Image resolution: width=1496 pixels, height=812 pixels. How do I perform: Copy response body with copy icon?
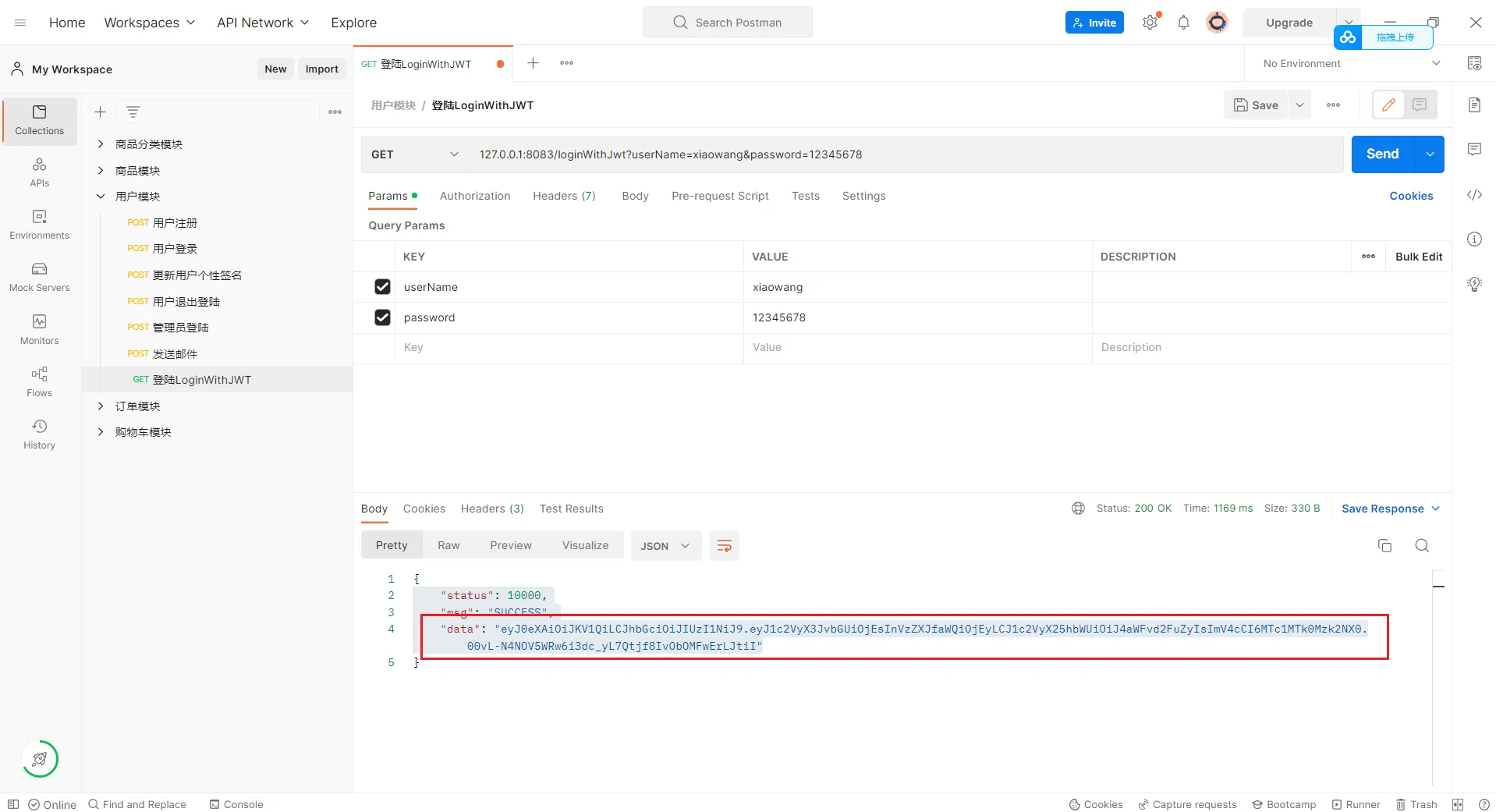click(x=1384, y=546)
